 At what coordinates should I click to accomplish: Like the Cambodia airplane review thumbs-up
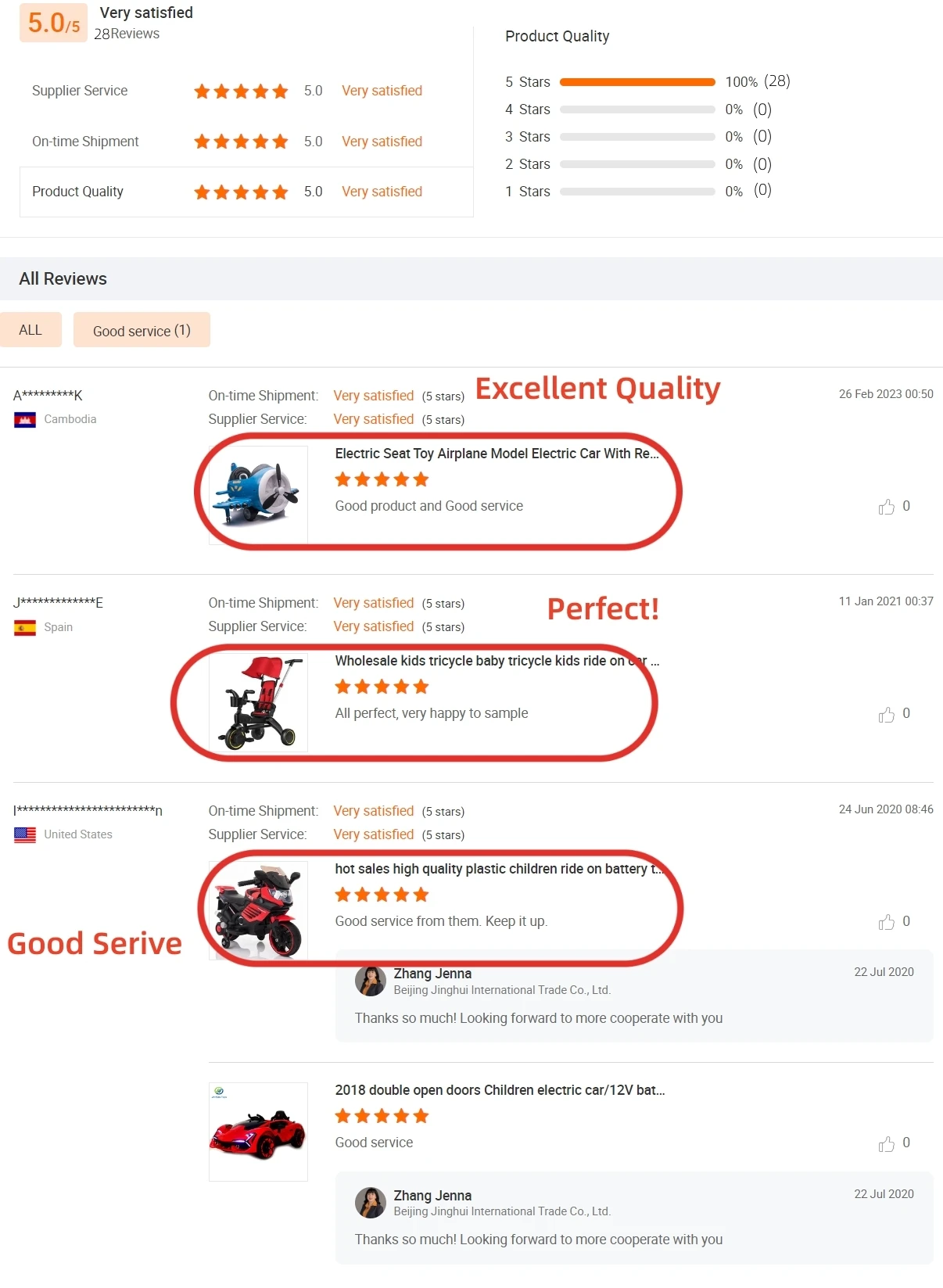coord(886,507)
